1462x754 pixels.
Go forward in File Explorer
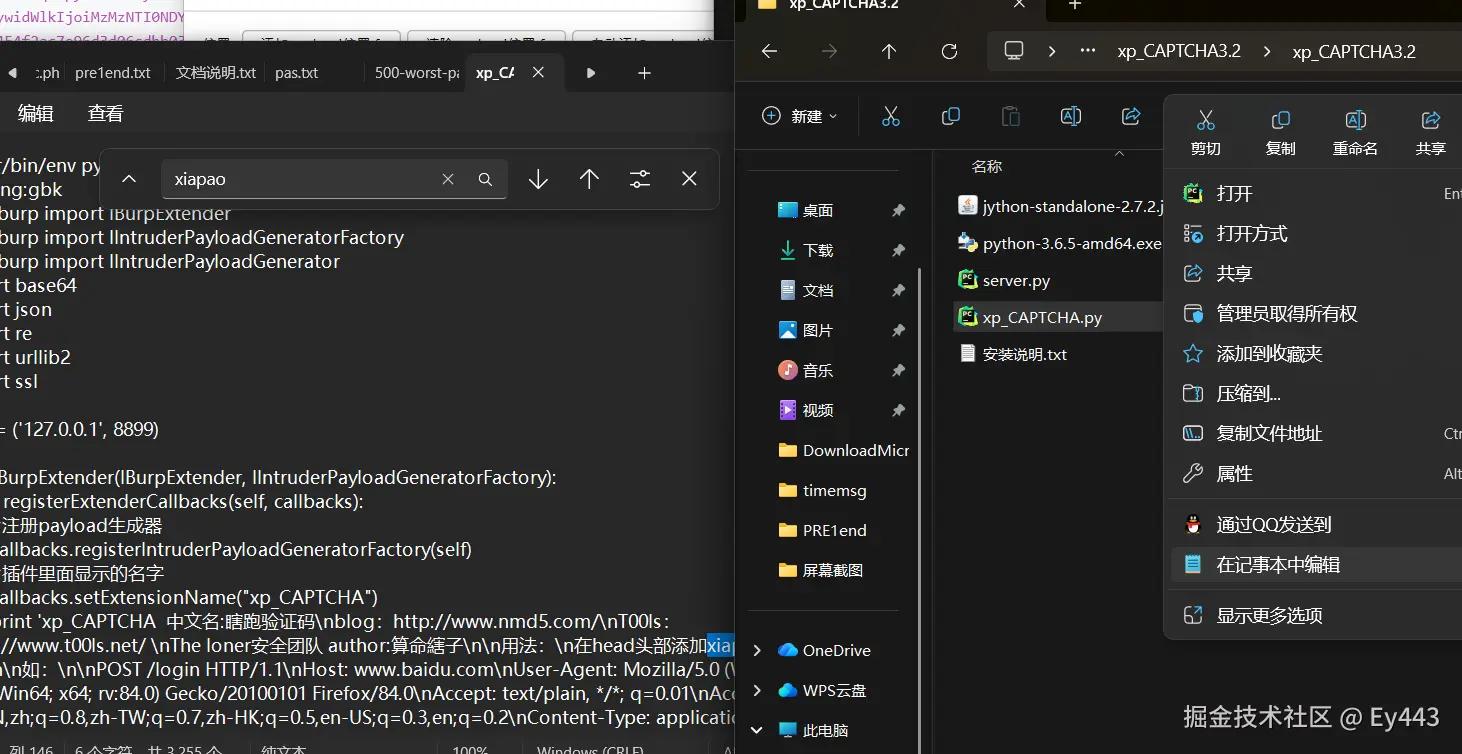pos(829,51)
